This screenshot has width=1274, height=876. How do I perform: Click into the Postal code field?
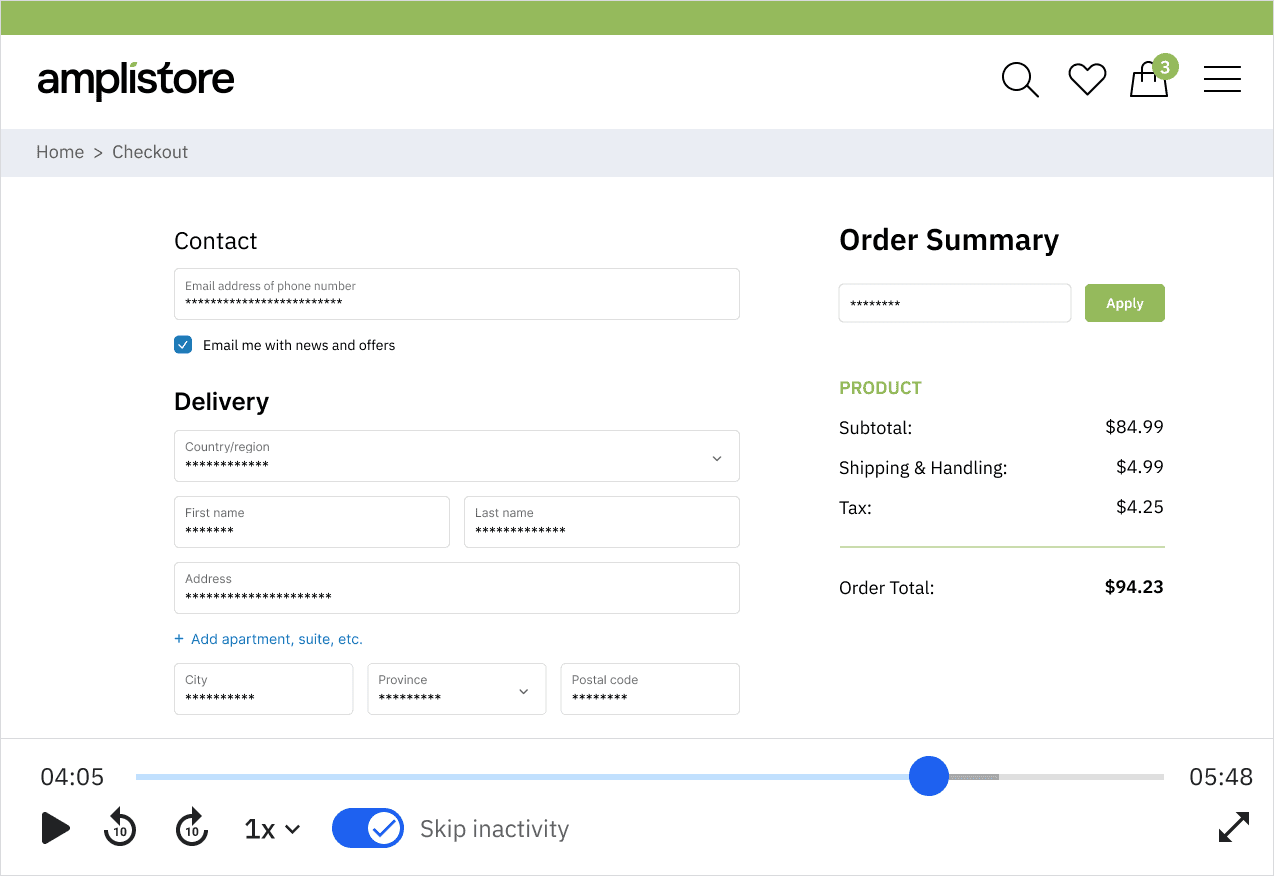point(649,689)
